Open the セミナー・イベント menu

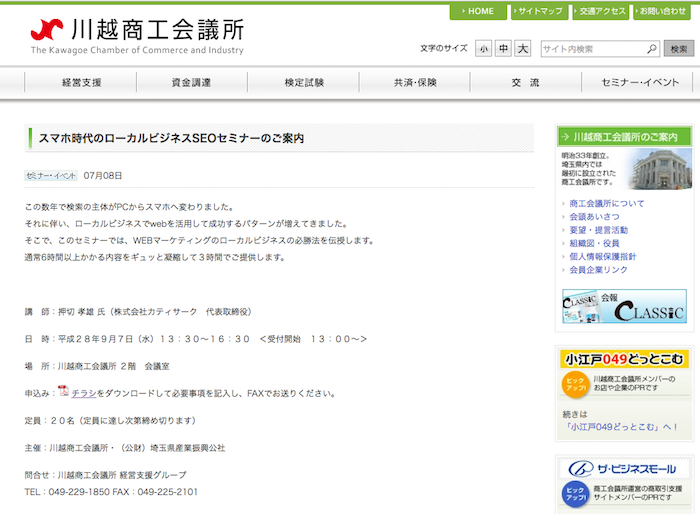tap(640, 83)
